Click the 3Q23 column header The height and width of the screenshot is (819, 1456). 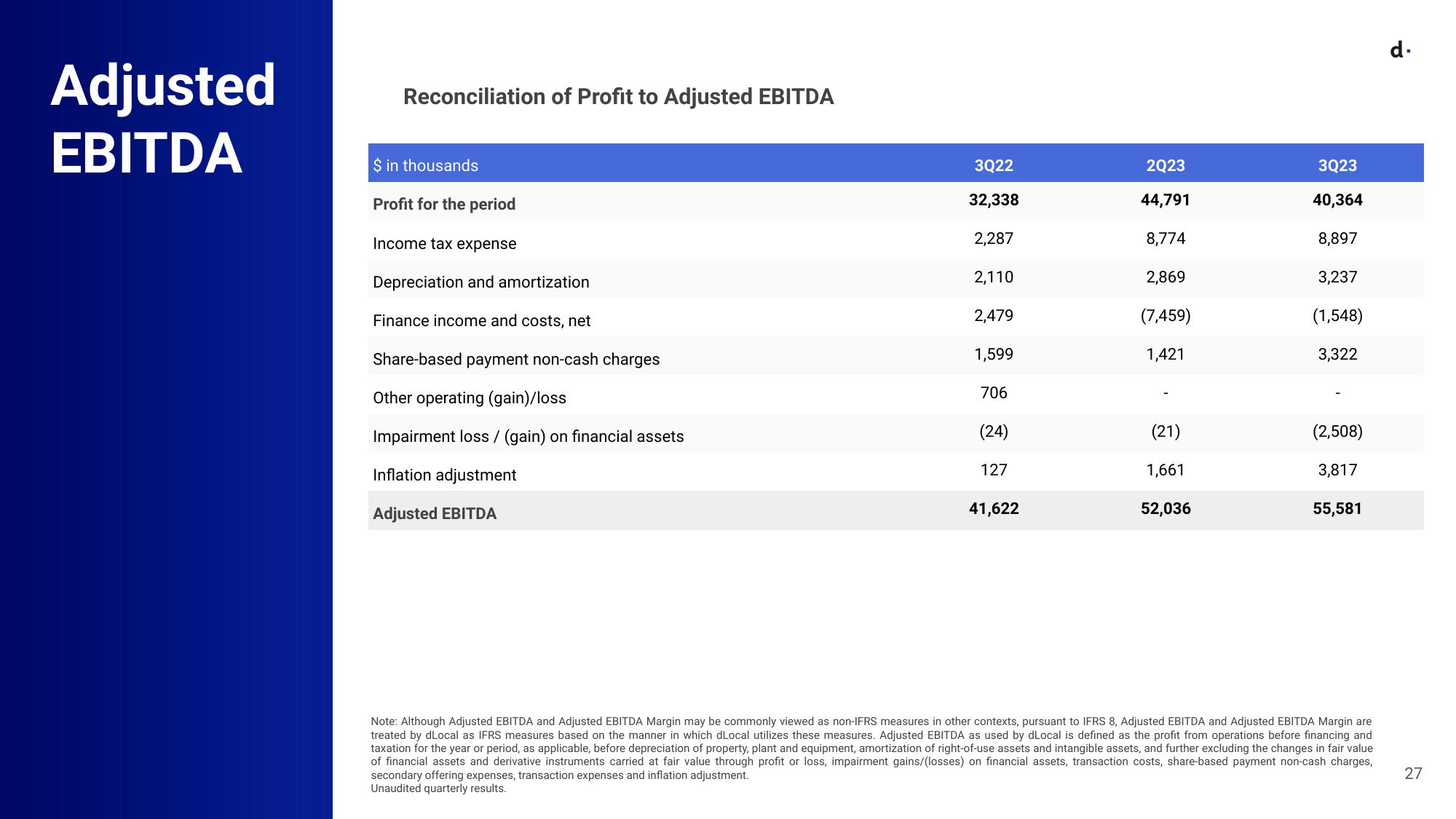tap(1337, 165)
